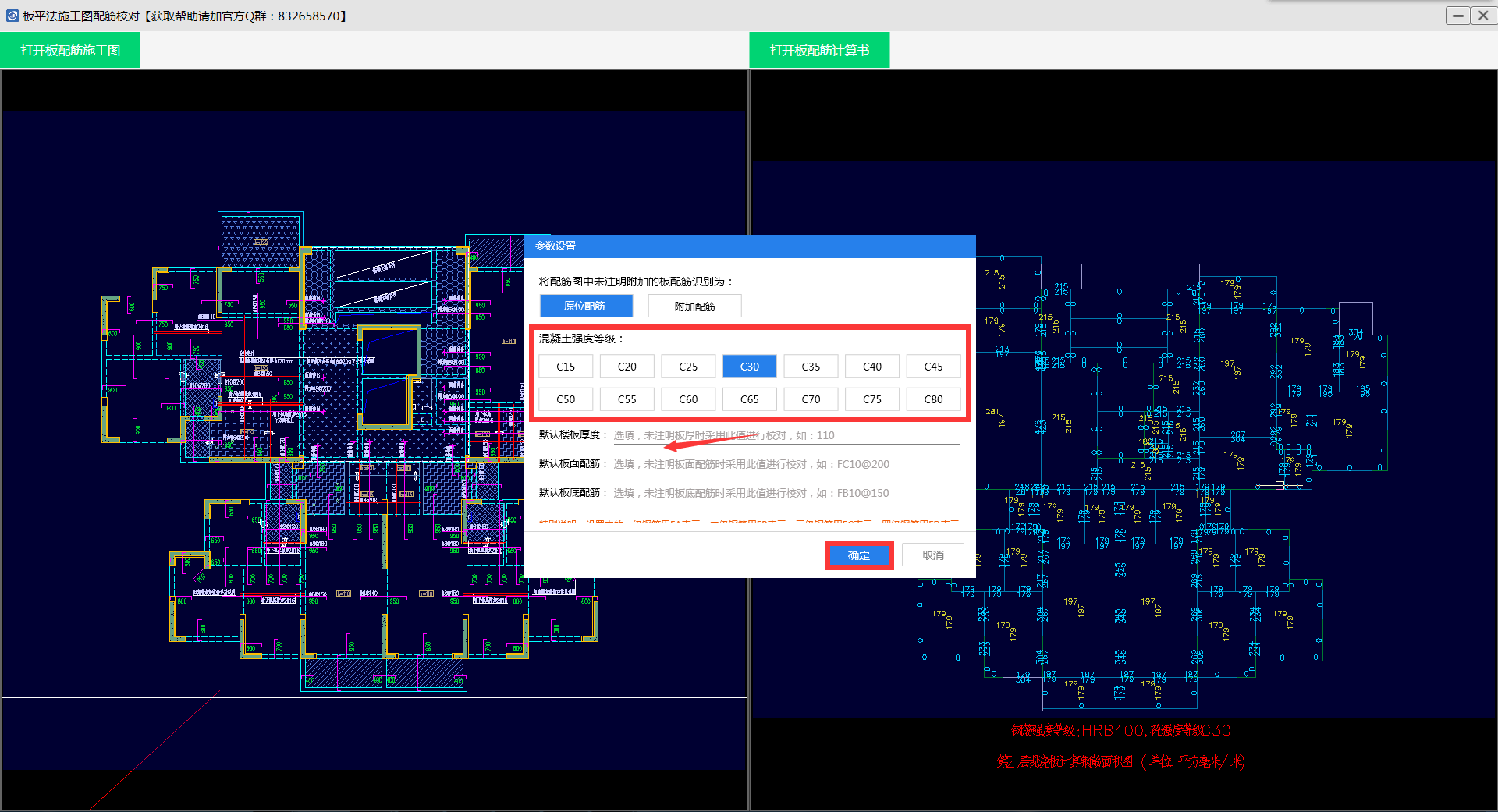Click the app icon in title bar
The height and width of the screenshot is (812, 1498).
pyautogui.click(x=12, y=16)
